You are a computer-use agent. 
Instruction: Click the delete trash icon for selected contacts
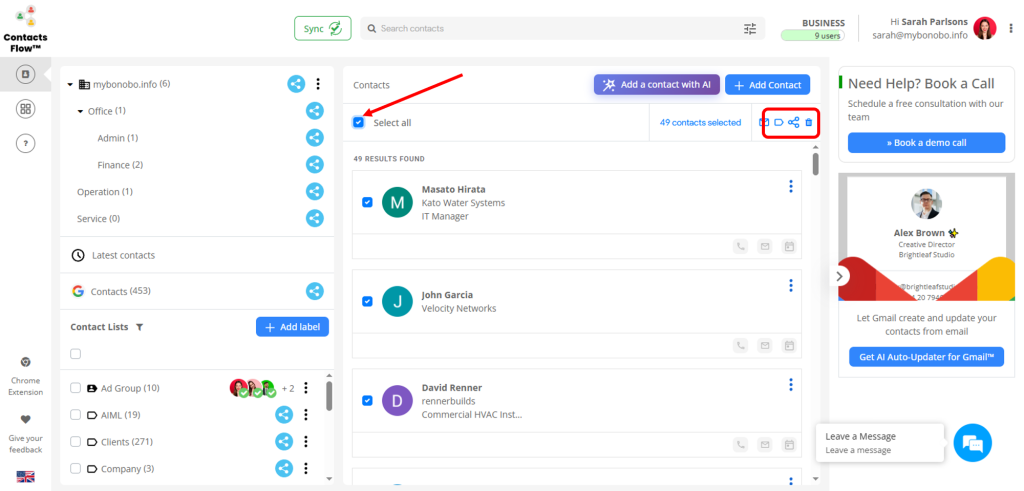[x=809, y=122]
